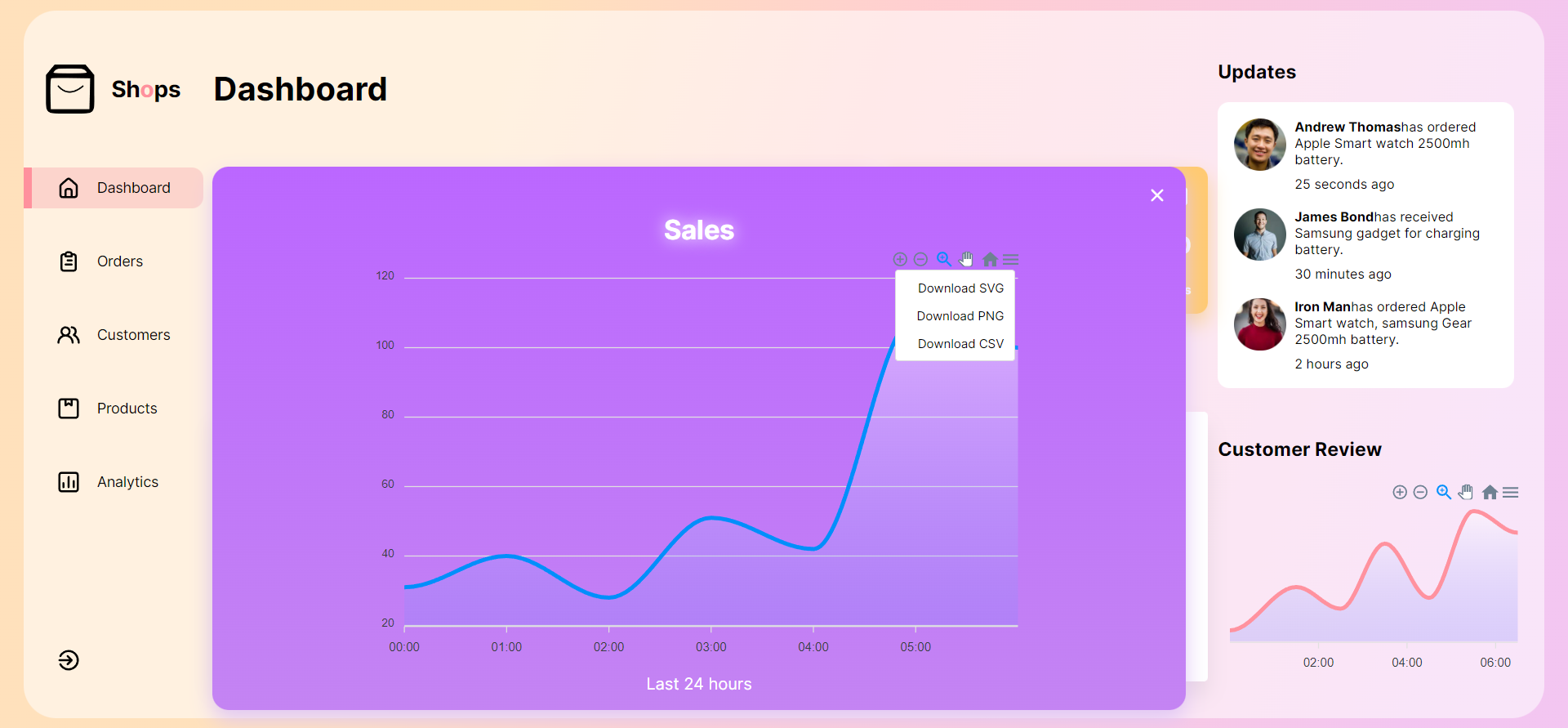Open the Customer Review chart menu
Viewport: 1568px width, 728px height.
pos(1511,492)
